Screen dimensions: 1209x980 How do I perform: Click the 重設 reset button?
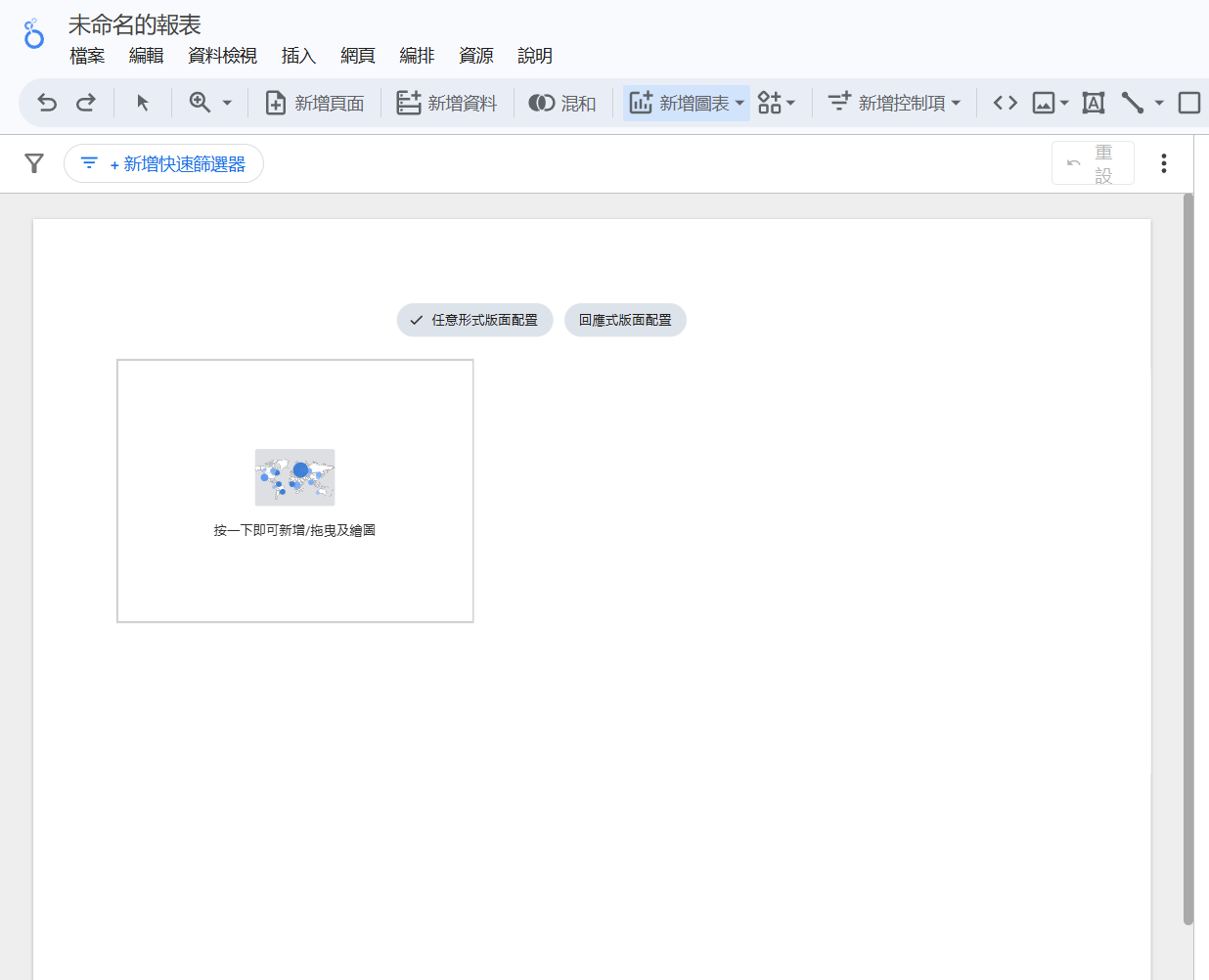pyautogui.click(x=1093, y=163)
